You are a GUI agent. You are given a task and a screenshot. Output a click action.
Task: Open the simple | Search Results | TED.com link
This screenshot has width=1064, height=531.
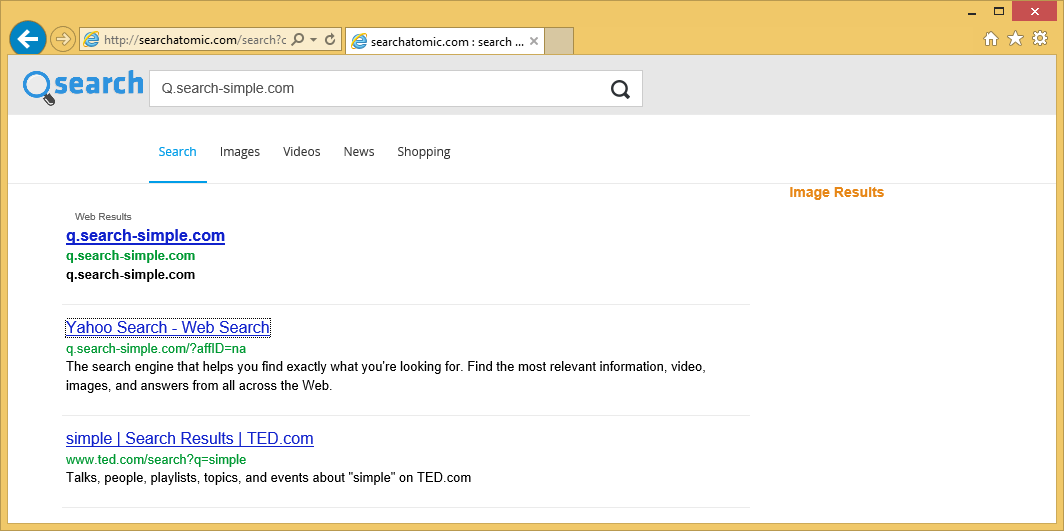coord(189,438)
